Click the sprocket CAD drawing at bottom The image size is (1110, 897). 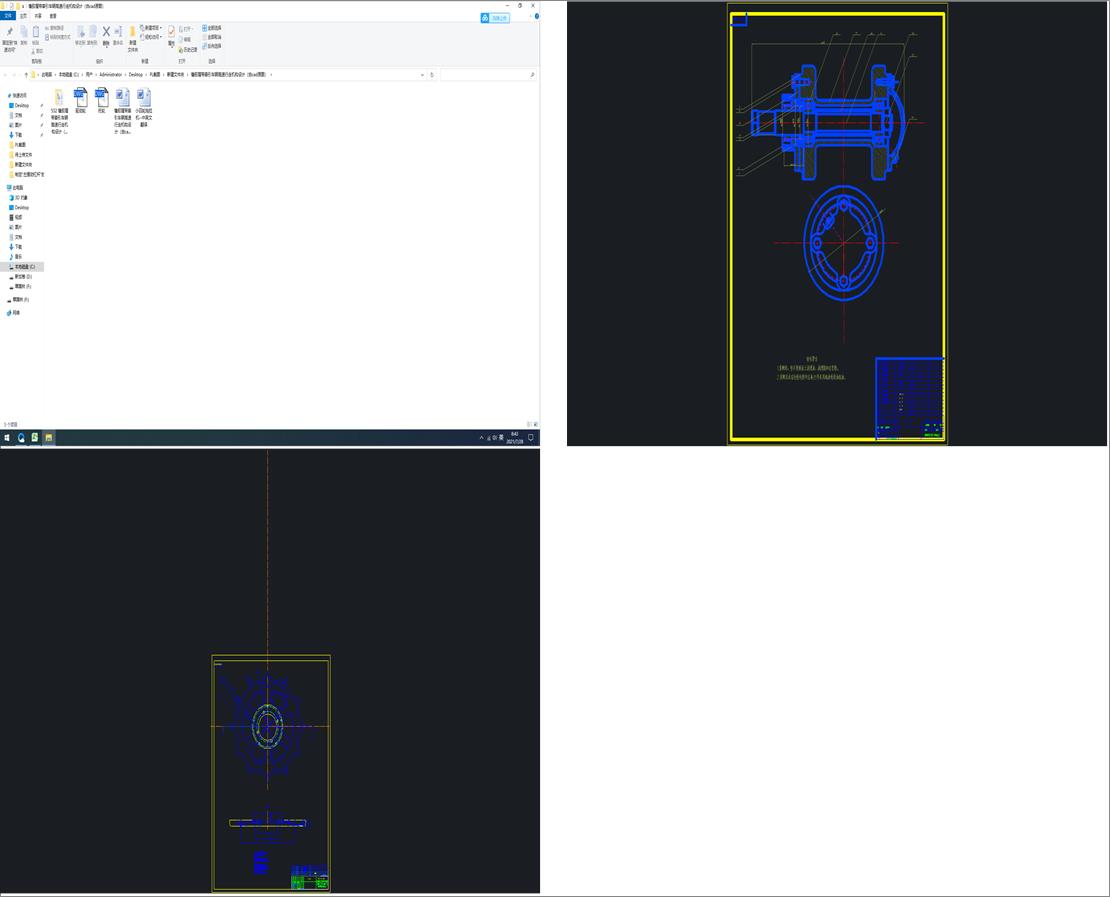[271, 773]
